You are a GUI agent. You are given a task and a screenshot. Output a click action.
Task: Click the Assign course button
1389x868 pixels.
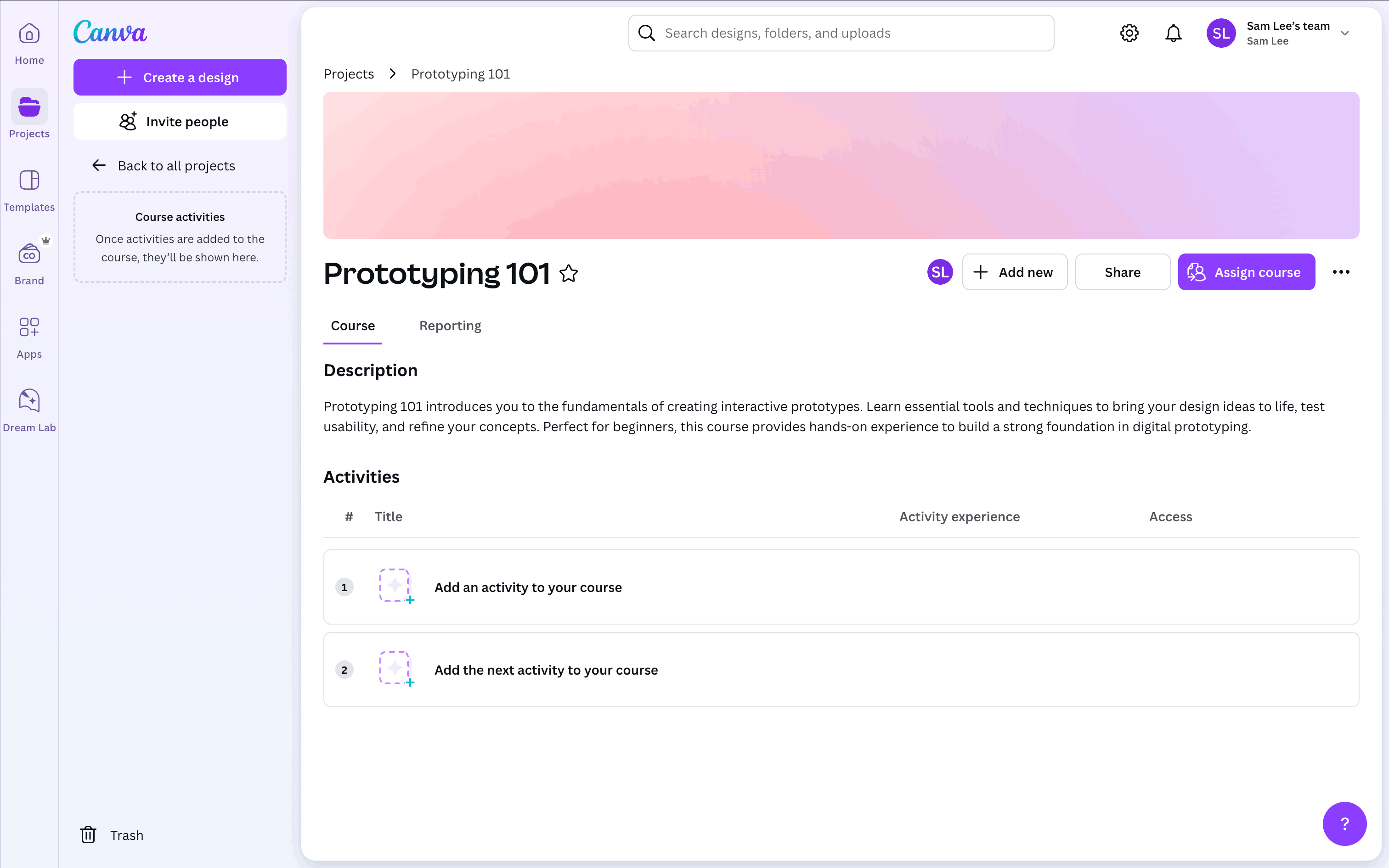click(x=1246, y=272)
